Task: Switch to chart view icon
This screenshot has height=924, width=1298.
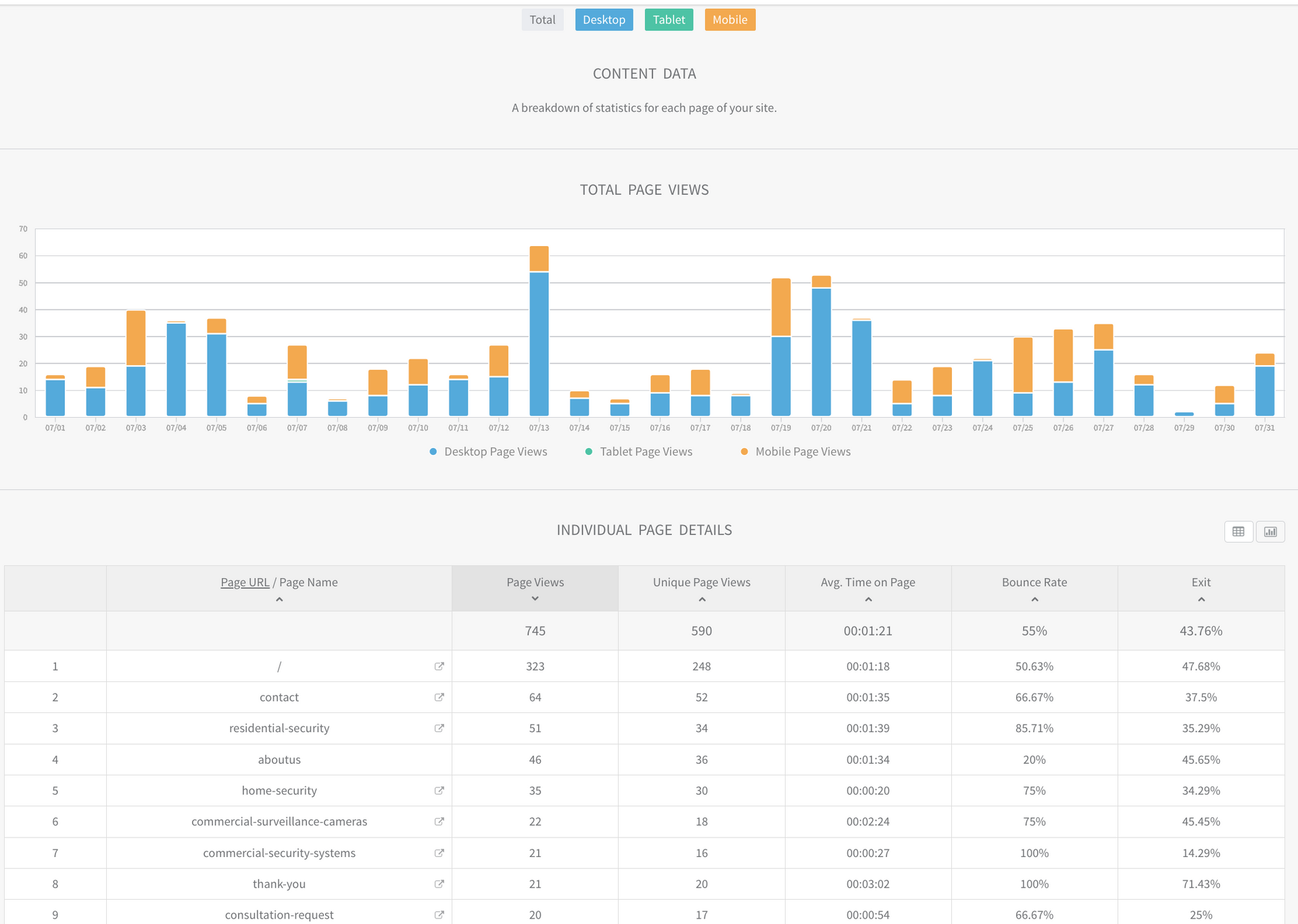Action: click(x=1270, y=531)
